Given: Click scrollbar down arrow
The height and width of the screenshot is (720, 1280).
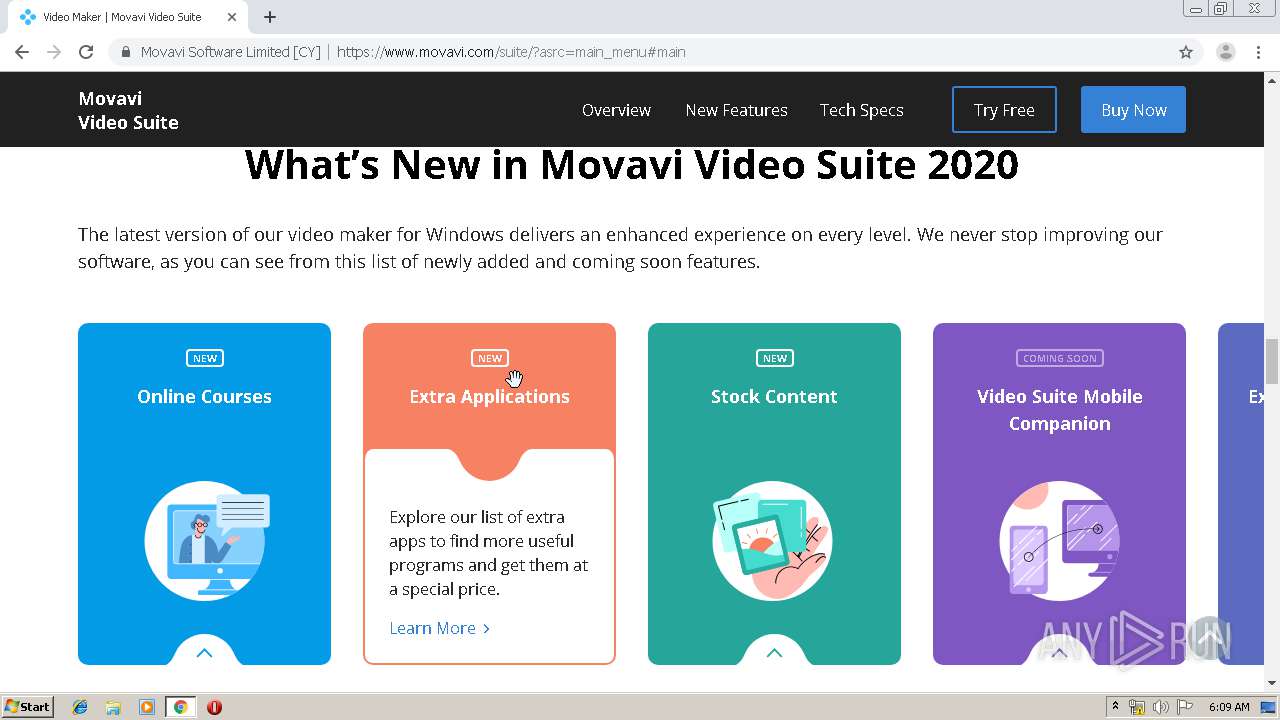Looking at the screenshot, I should tap(1272, 683).
